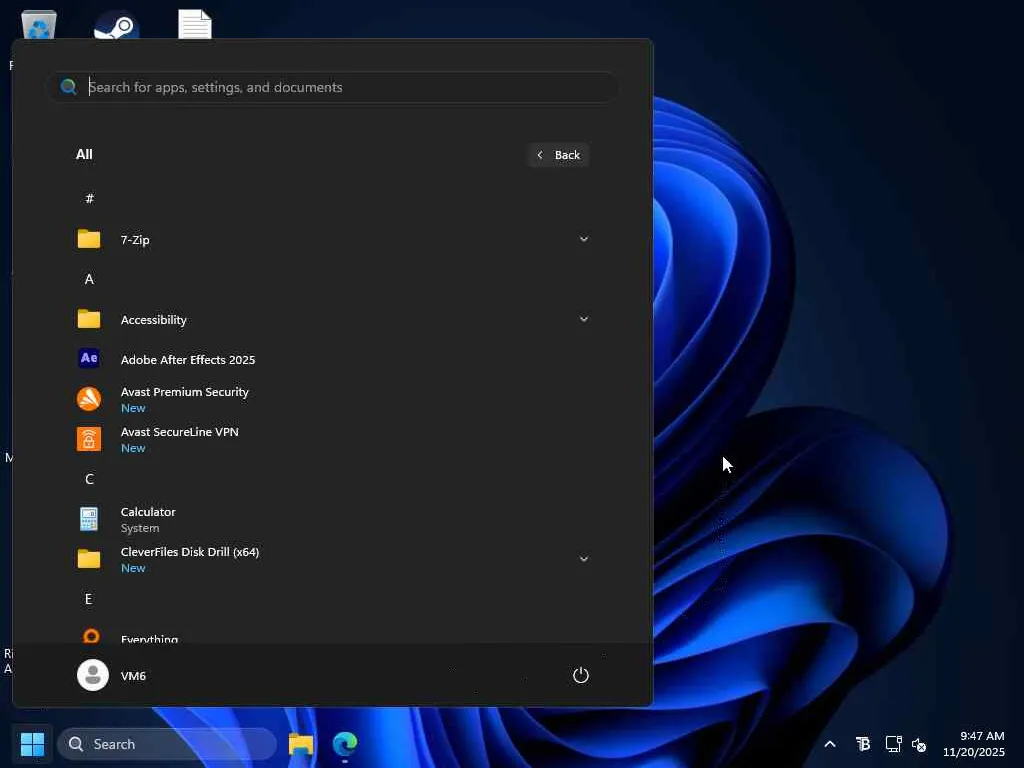Click the 'CleverFiles Disk Drill (x64)' label
The image size is (1024, 768).
[x=190, y=552]
